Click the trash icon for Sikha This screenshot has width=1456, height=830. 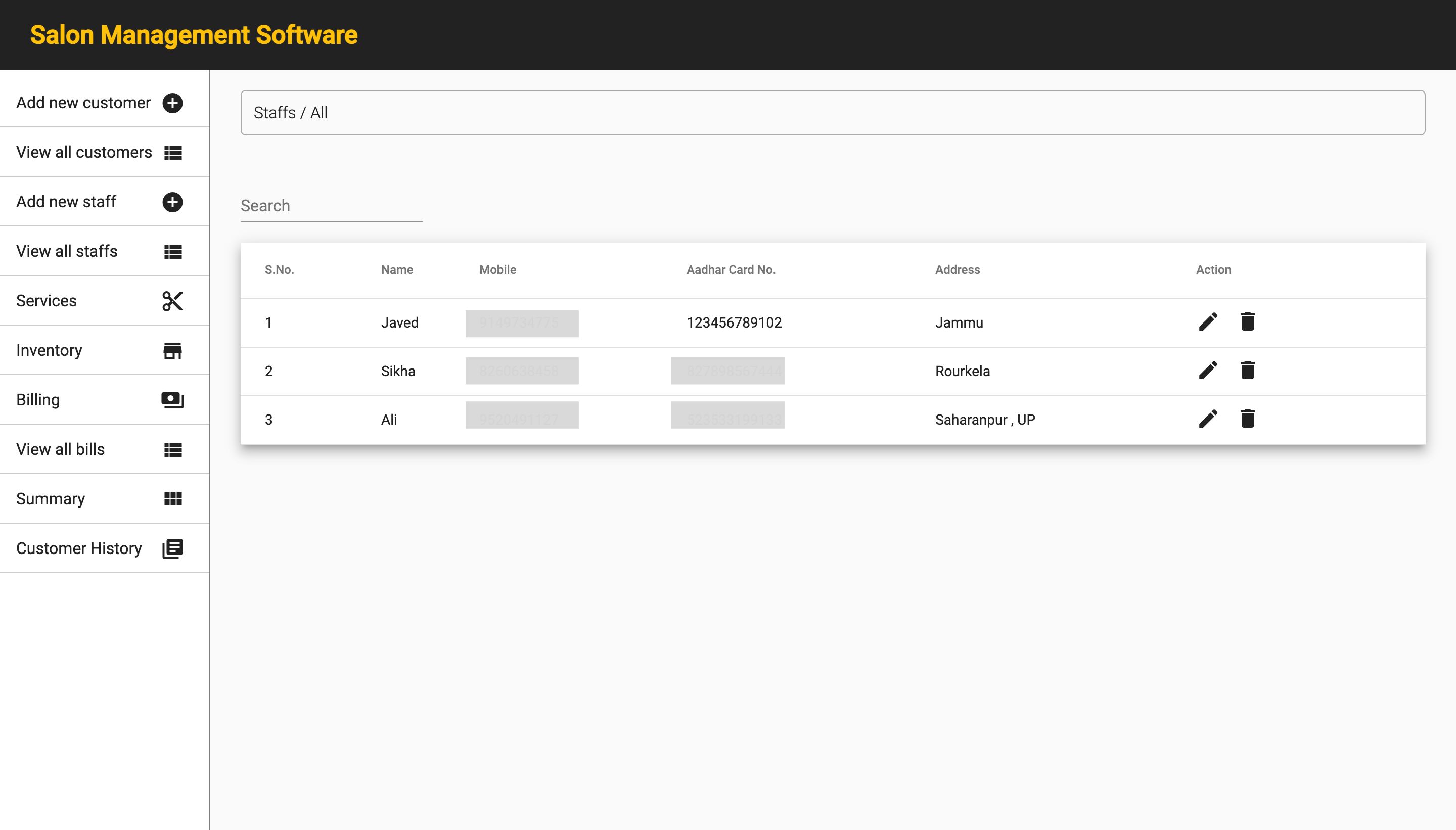point(1247,371)
